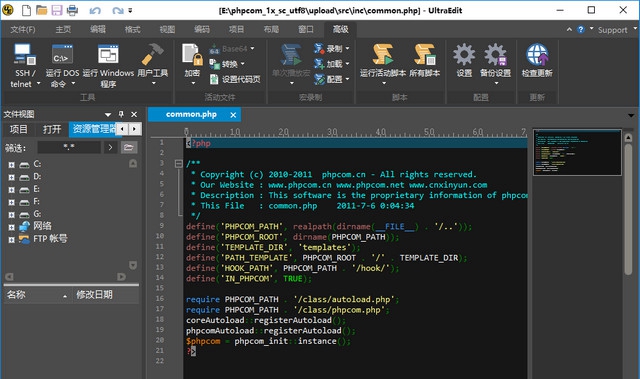
Task: Select the Base64 encoding tool
Action: pos(231,49)
